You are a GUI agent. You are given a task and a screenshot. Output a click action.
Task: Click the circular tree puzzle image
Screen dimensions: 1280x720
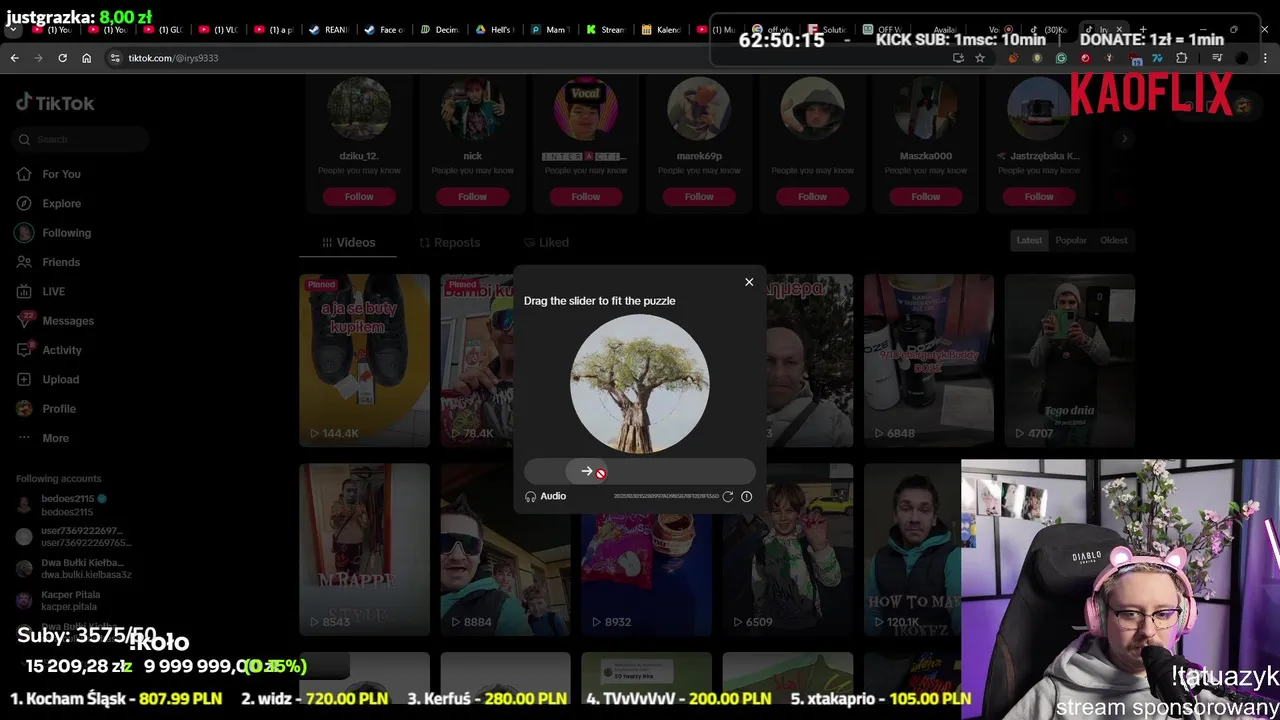tap(640, 384)
